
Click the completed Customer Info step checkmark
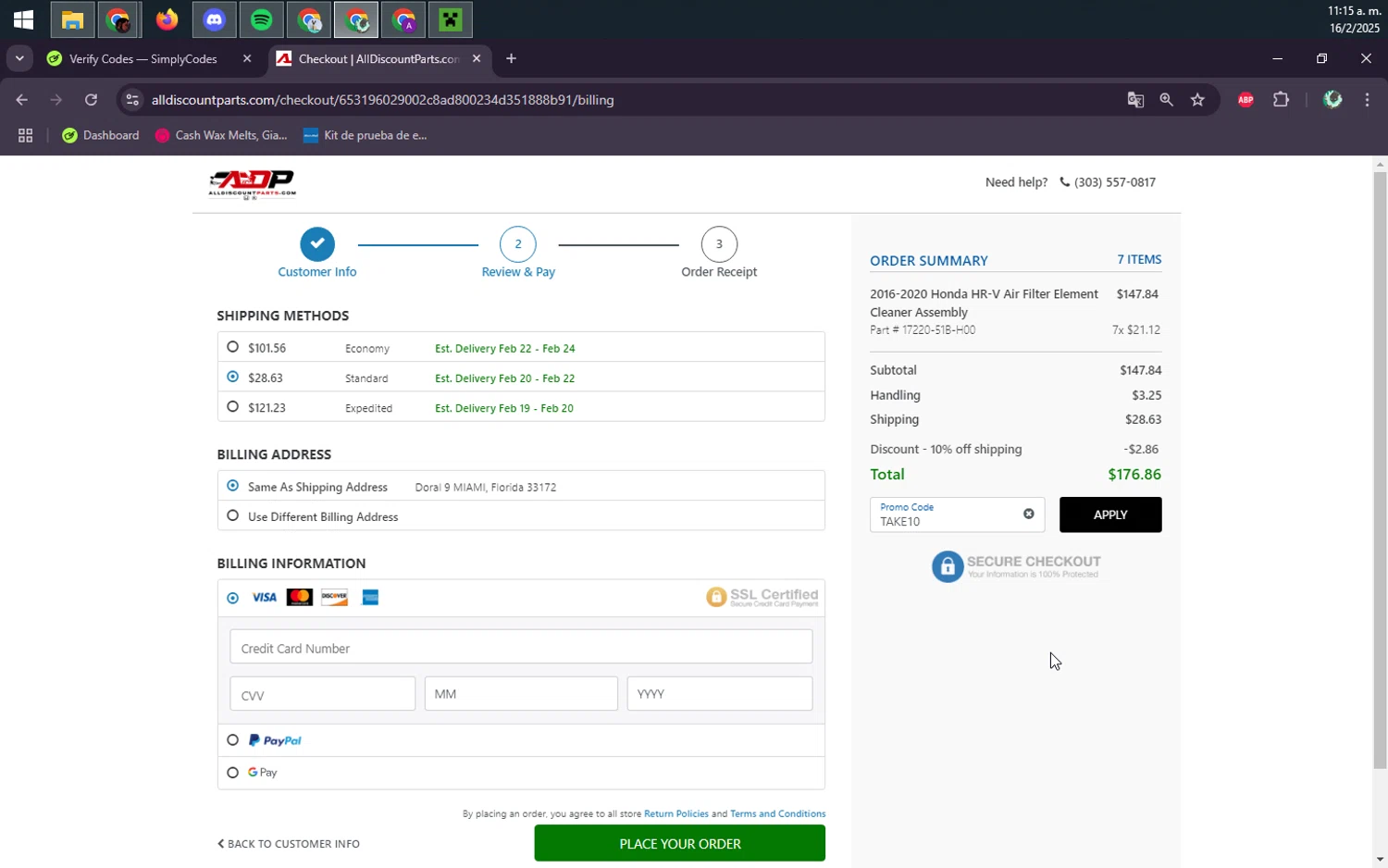coord(317,244)
